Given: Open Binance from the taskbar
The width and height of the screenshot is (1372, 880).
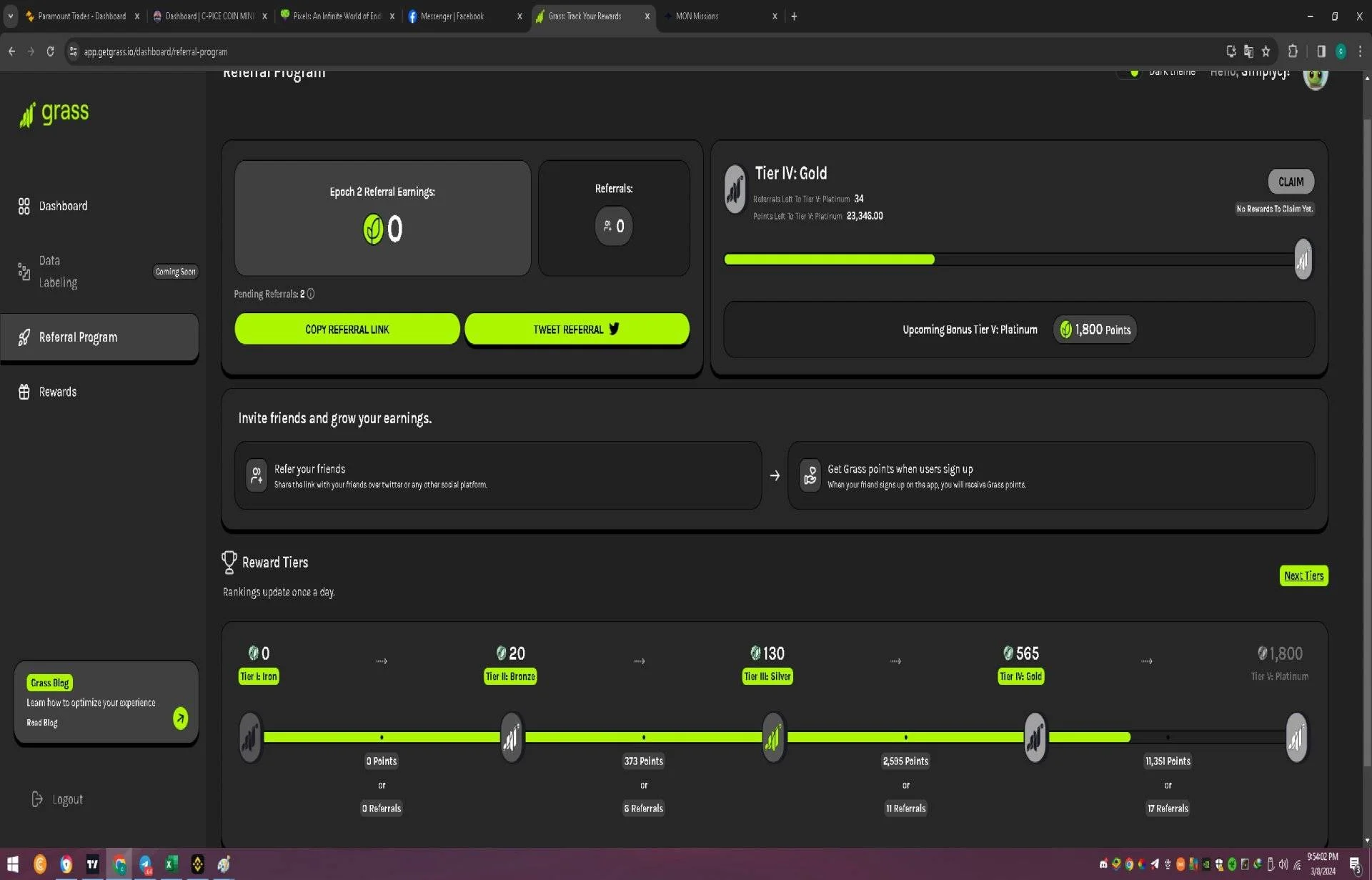Looking at the screenshot, I should coord(198,864).
